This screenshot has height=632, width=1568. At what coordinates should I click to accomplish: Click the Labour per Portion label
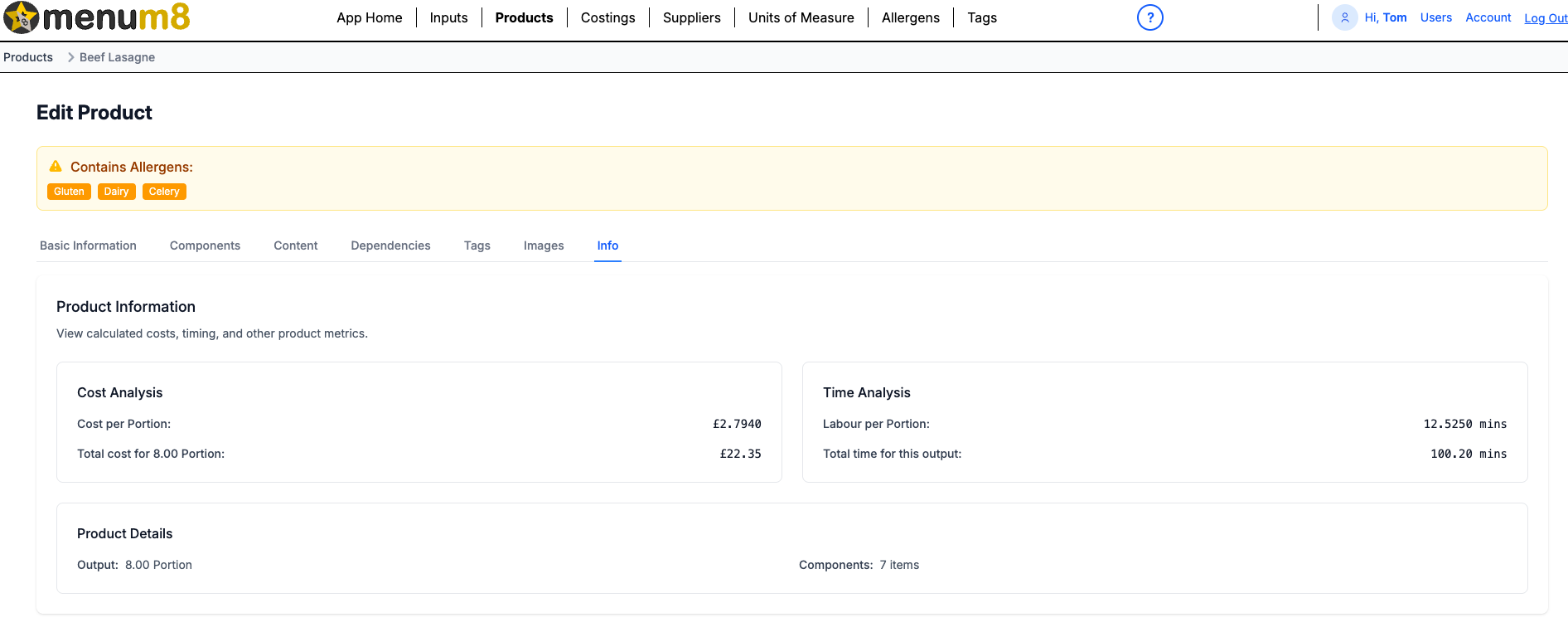pos(876,424)
